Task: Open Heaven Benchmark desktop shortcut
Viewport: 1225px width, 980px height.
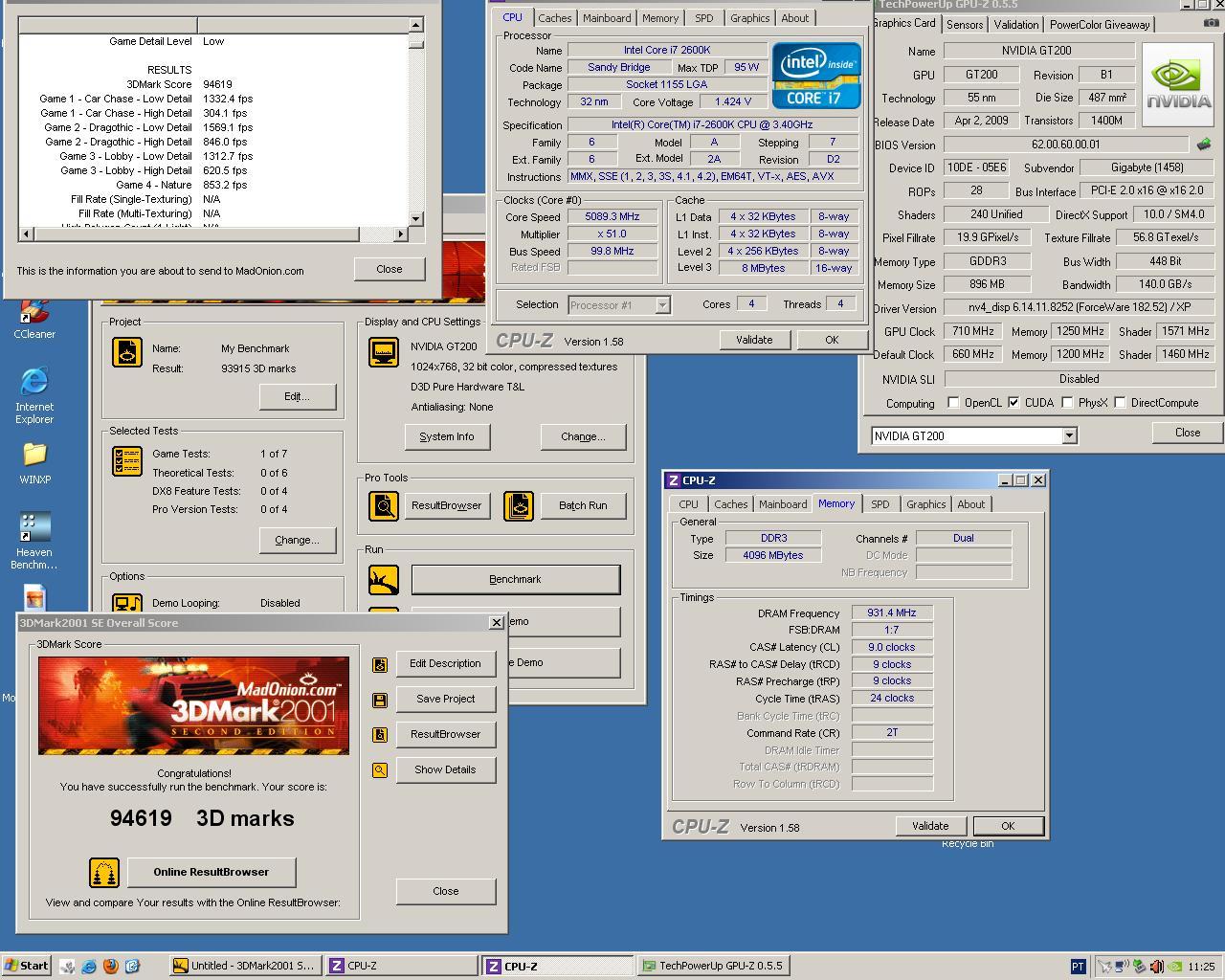Action: click(34, 542)
